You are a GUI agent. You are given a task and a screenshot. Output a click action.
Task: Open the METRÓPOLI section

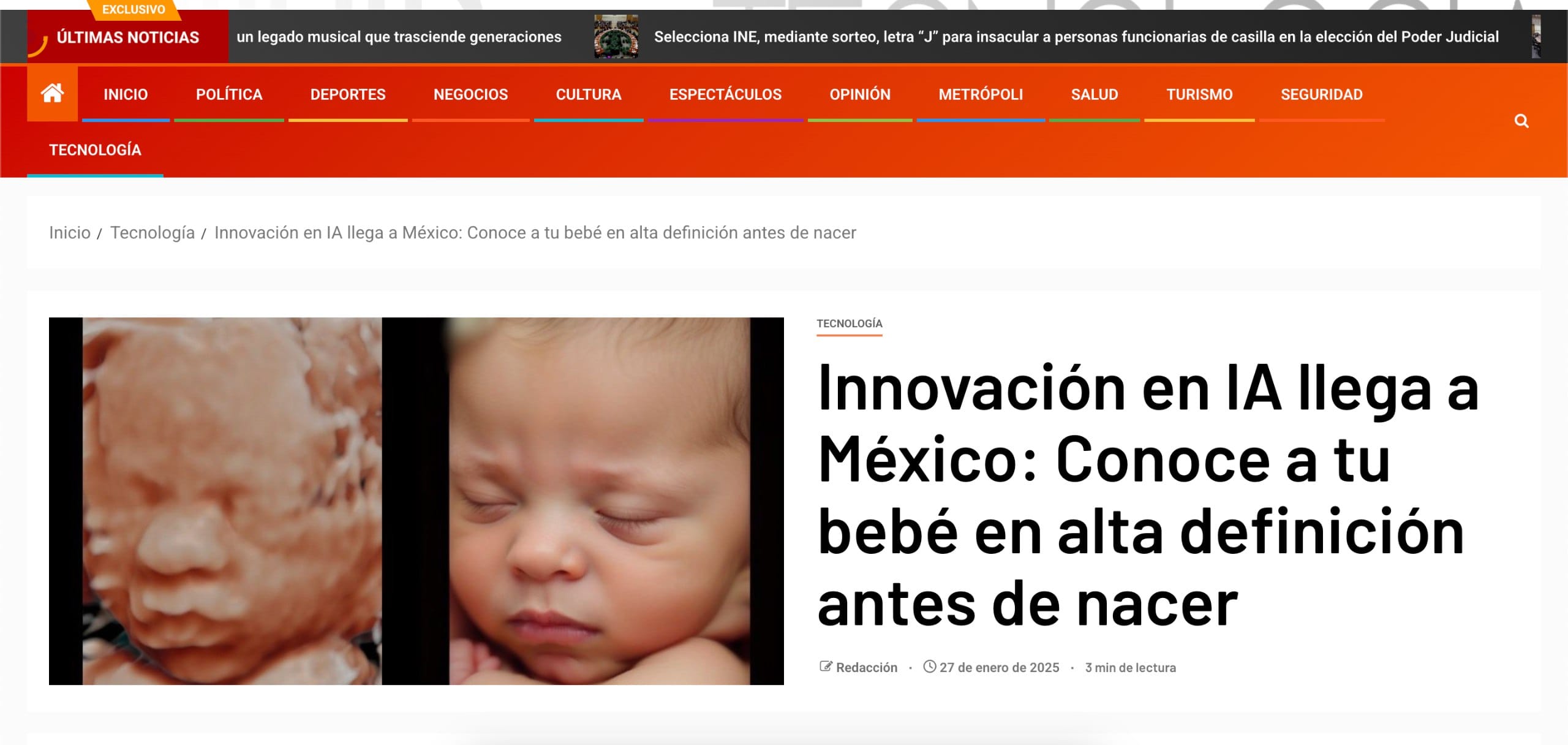tap(981, 94)
